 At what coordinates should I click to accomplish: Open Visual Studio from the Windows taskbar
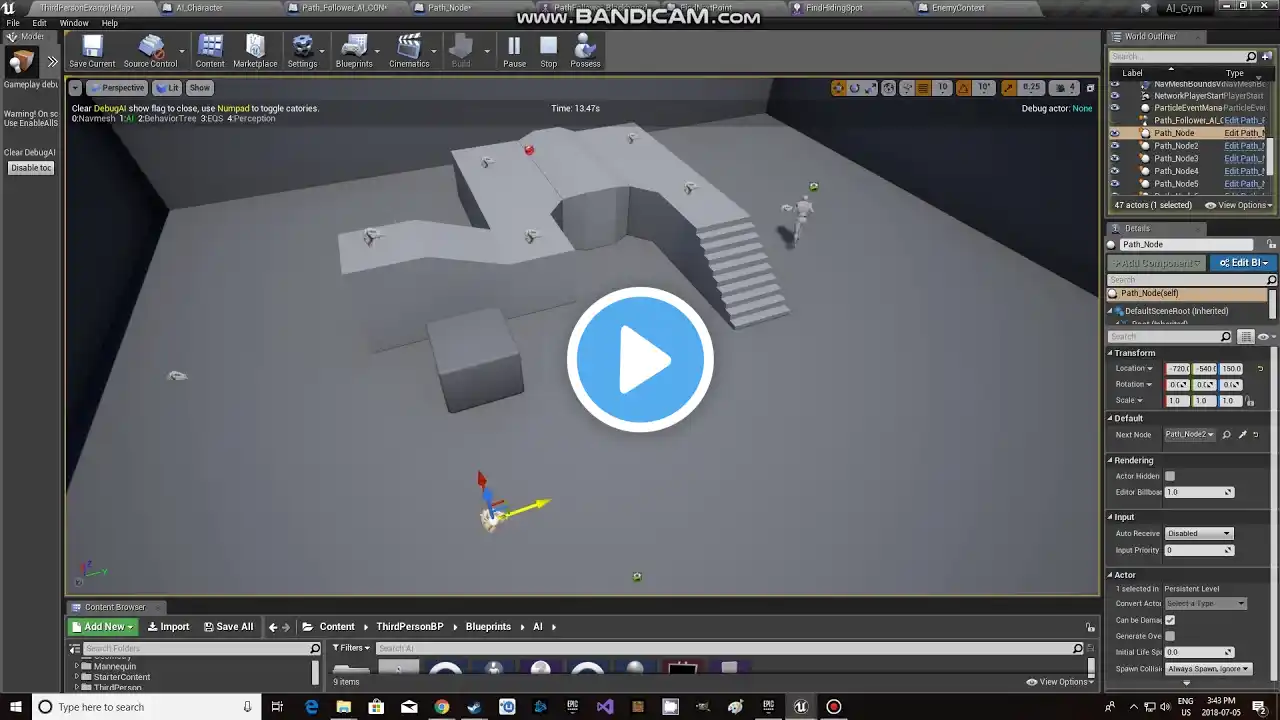[605, 707]
